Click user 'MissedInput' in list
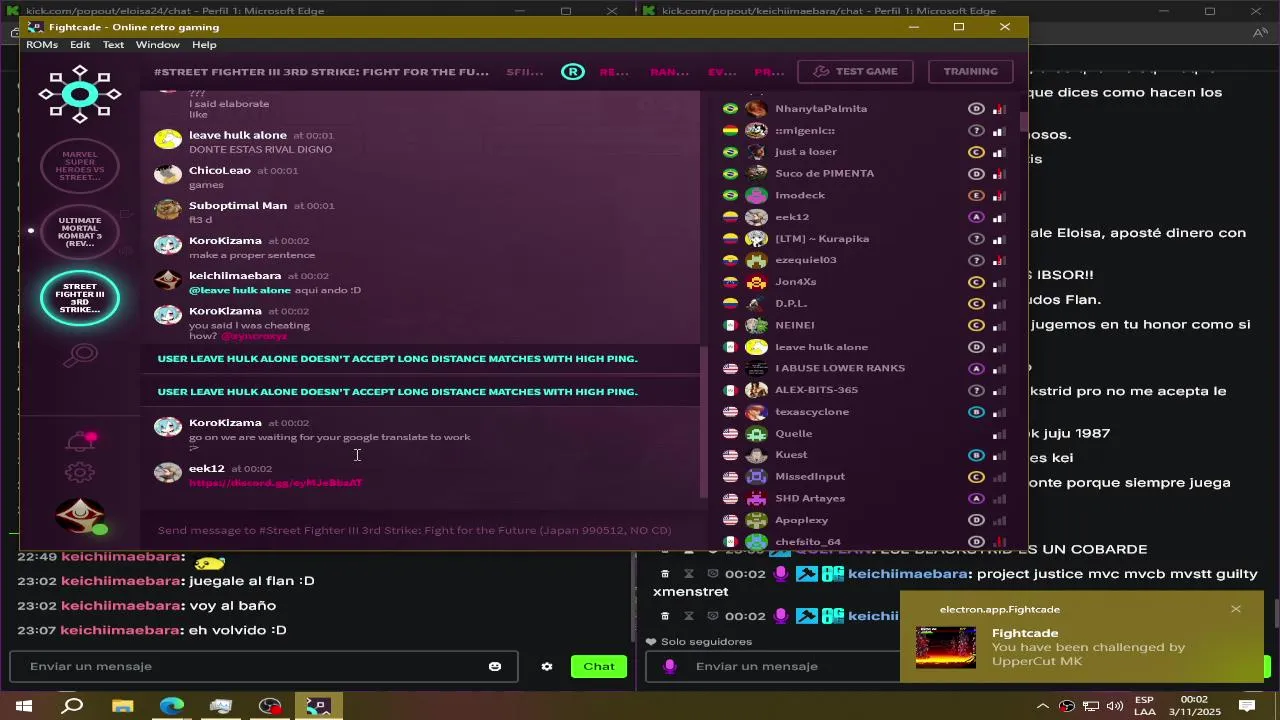 point(810,477)
